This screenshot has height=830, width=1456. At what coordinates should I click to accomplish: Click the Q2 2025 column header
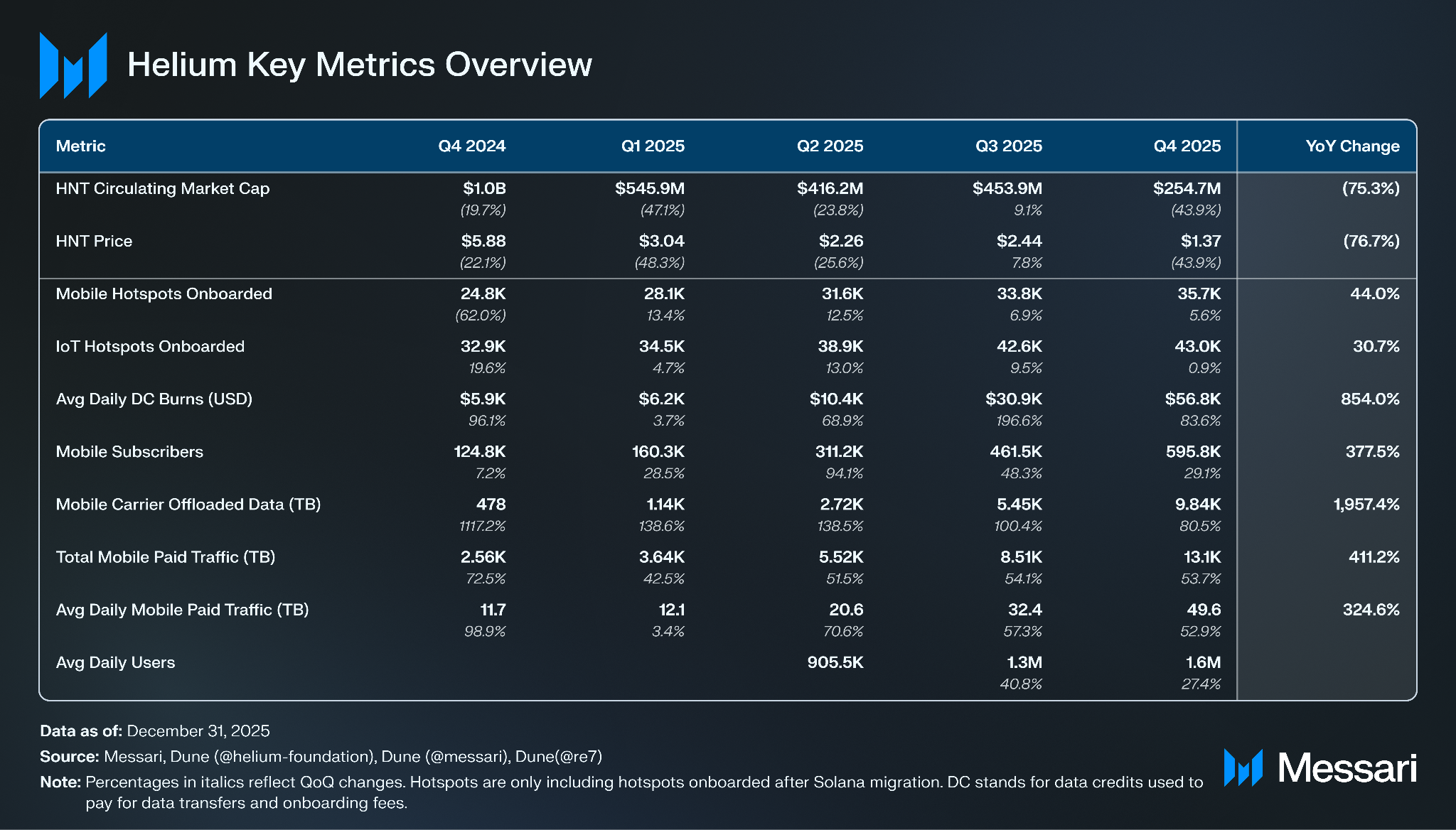coord(830,146)
